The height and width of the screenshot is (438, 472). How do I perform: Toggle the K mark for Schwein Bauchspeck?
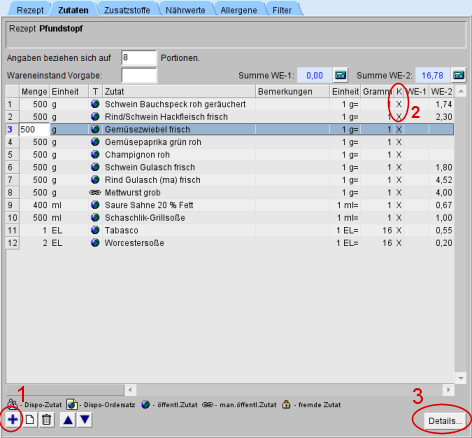399,104
